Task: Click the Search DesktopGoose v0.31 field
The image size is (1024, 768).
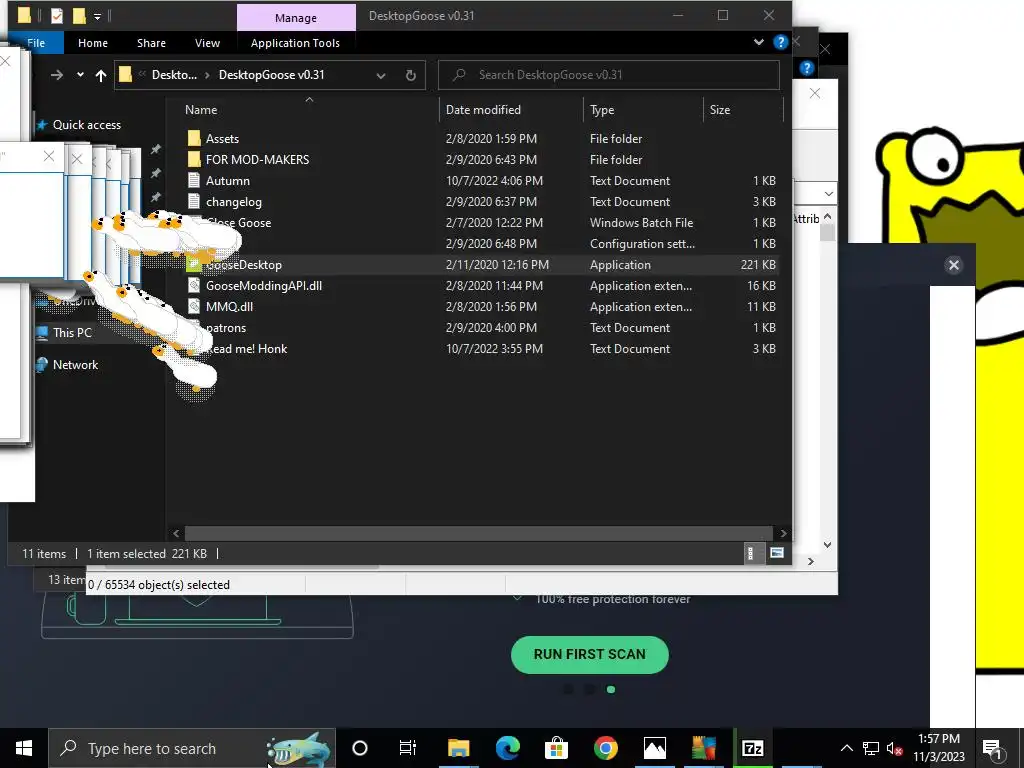Action: click(609, 75)
